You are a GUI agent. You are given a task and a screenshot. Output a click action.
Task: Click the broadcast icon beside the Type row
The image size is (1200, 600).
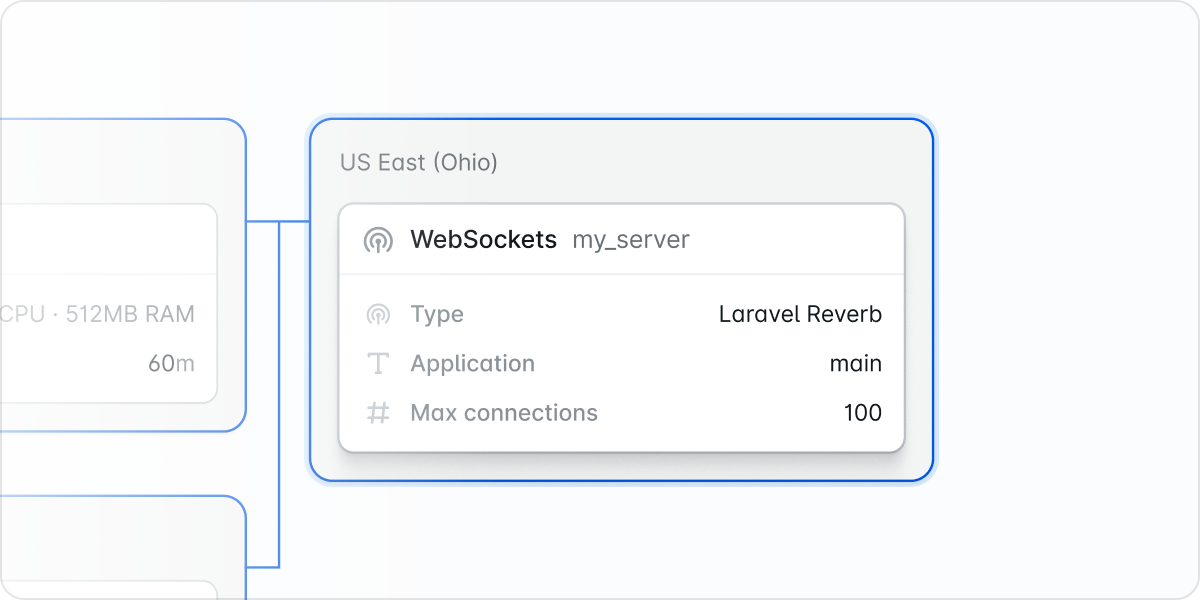pyautogui.click(x=379, y=314)
